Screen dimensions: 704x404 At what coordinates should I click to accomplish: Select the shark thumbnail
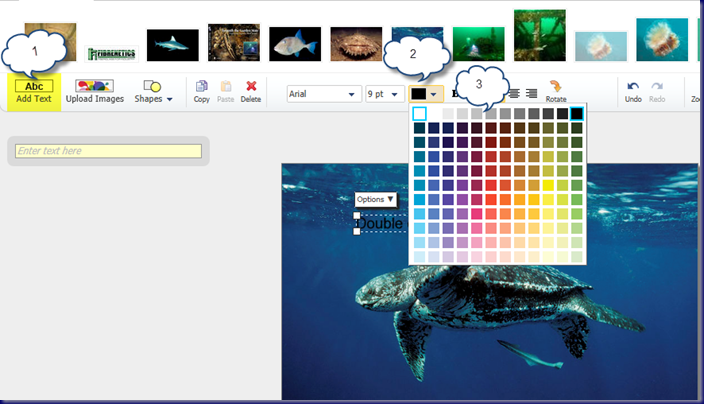pyautogui.click(x=172, y=45)
